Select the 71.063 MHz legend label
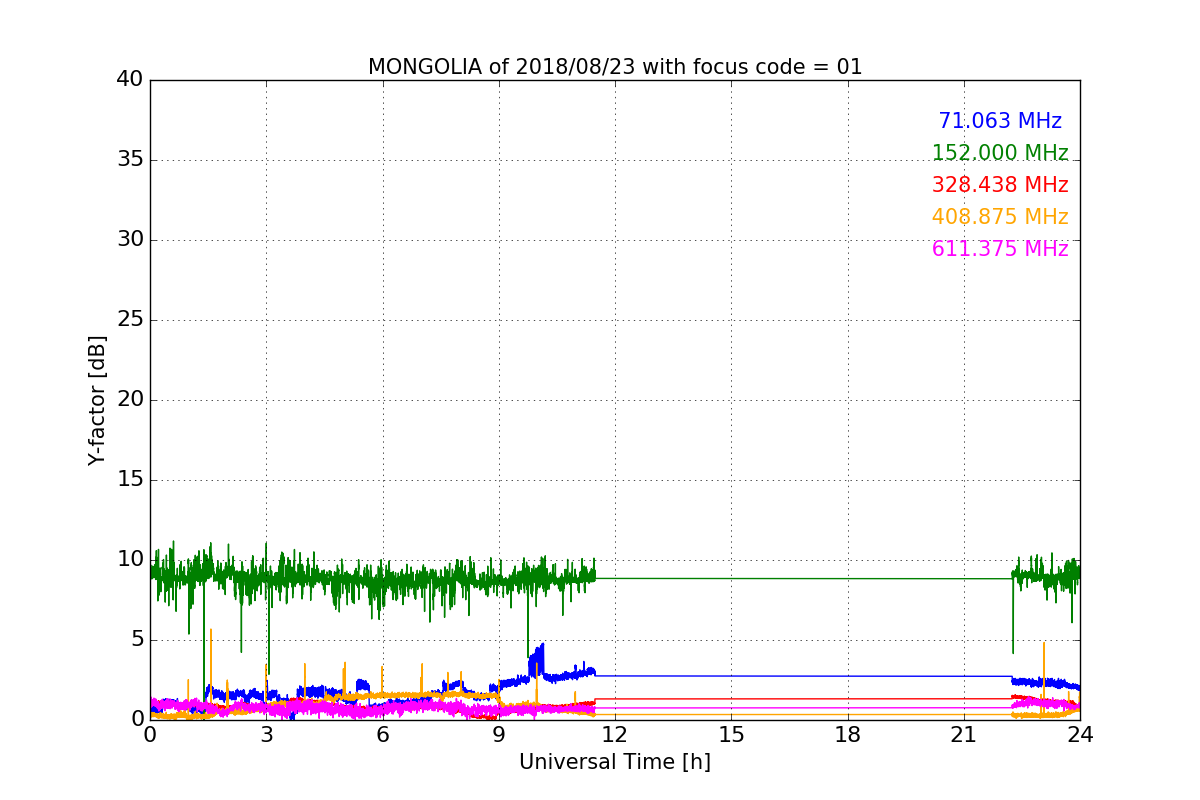This screenshot has width=1200, height=800. click(1000, 121)
